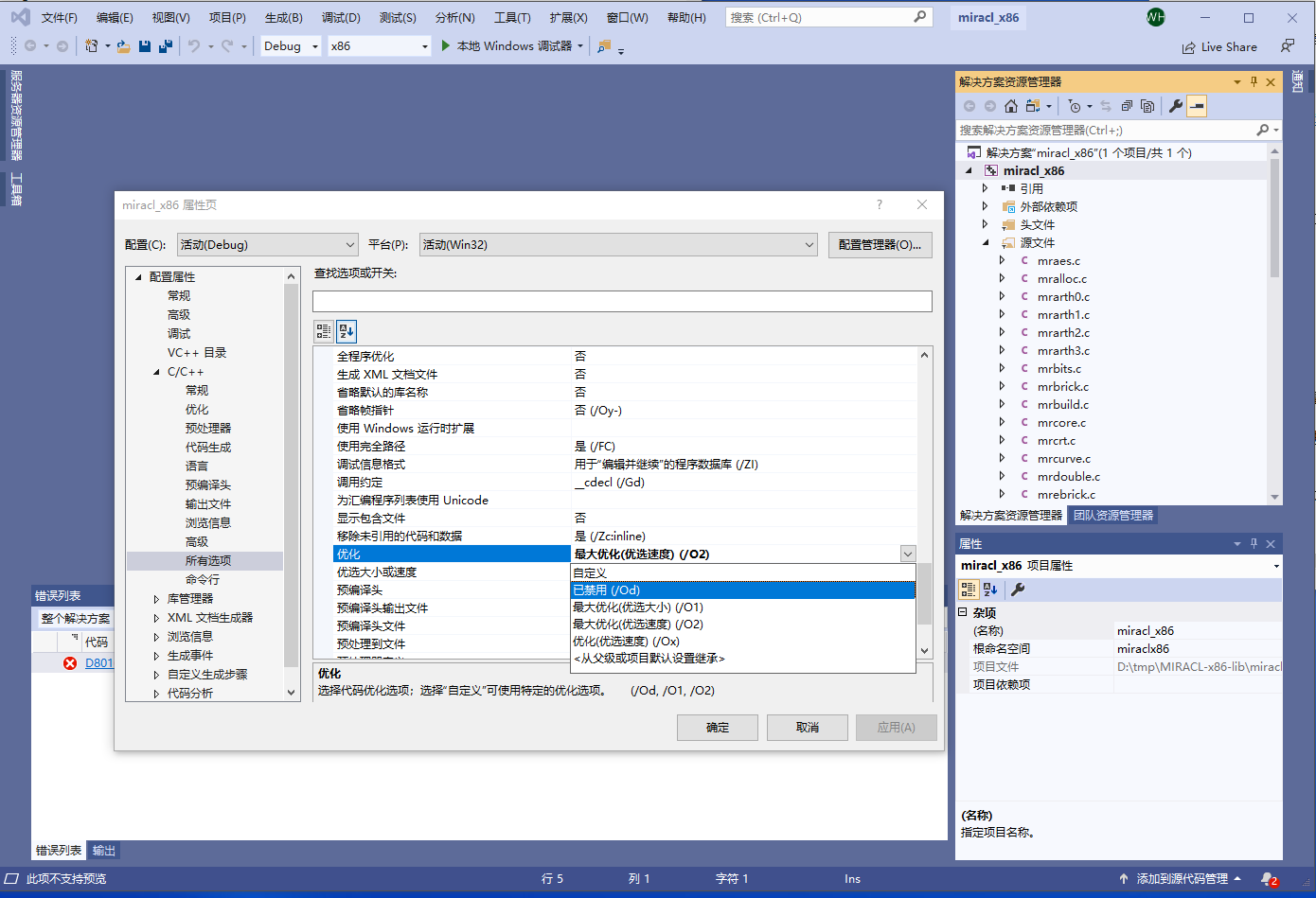
Task: Click the magnifier icon in the top search box
Action: pyautogui.click(x=920, y=17)
